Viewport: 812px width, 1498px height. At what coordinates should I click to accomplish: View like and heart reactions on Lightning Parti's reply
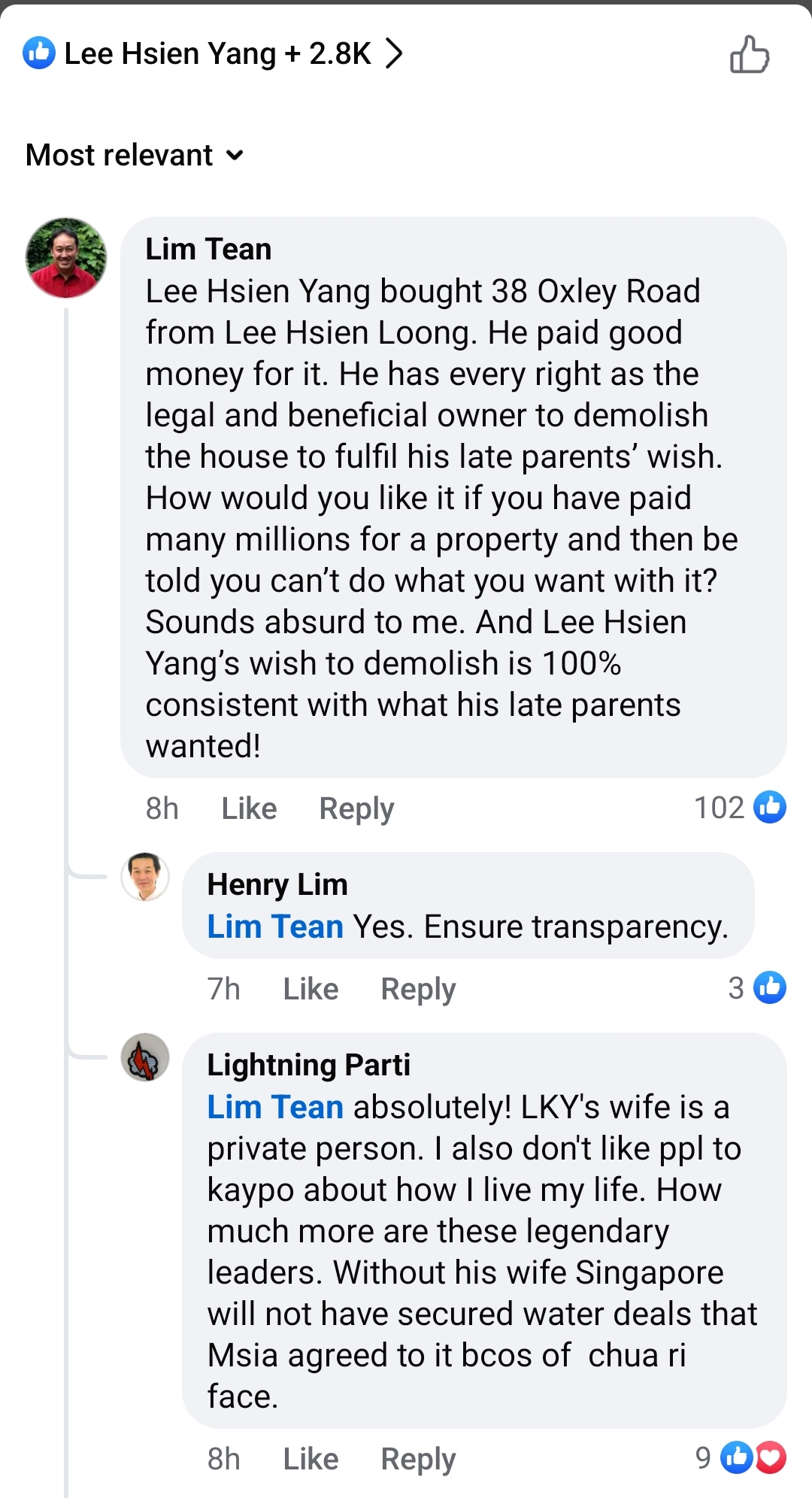[x=741, y=1458]
